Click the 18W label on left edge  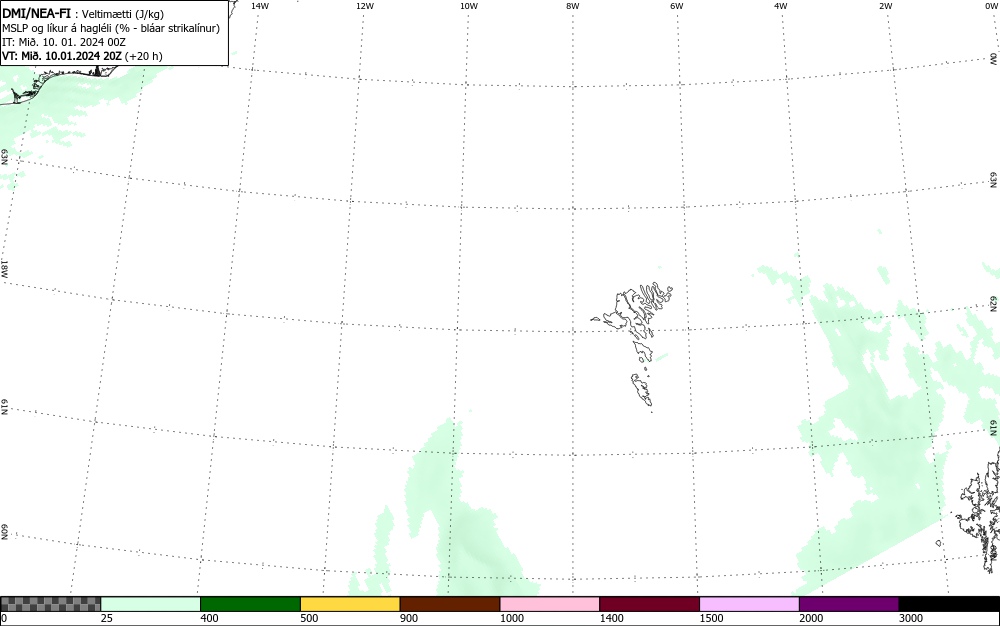(4, 268)
